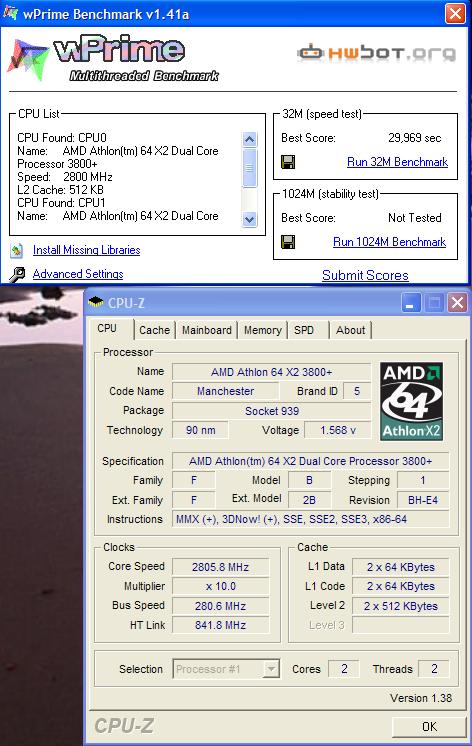Open the Memory tab

pyautogui.click(x=263, y=330)
